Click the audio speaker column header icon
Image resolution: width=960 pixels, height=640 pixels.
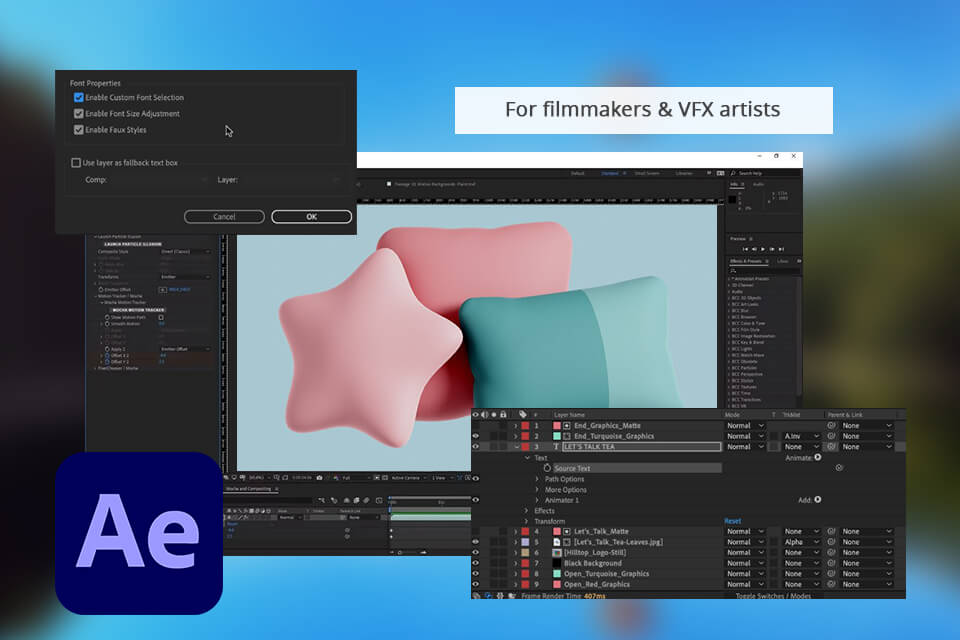[x=484, y=415]
